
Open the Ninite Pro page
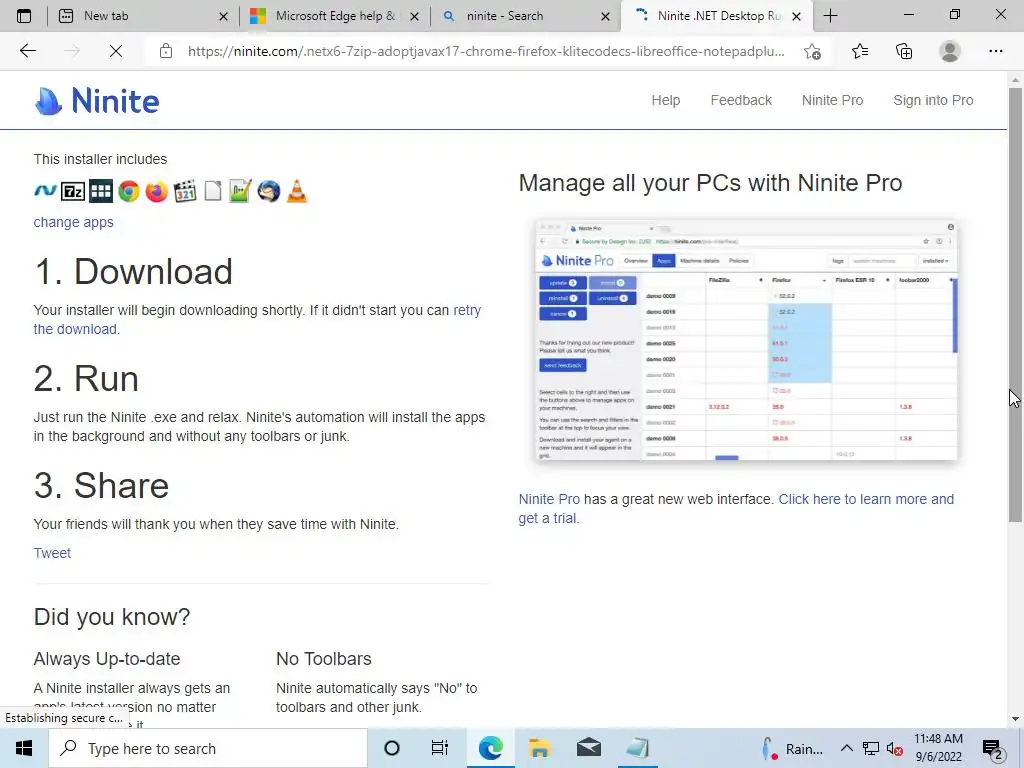click(x=832, y=100)
